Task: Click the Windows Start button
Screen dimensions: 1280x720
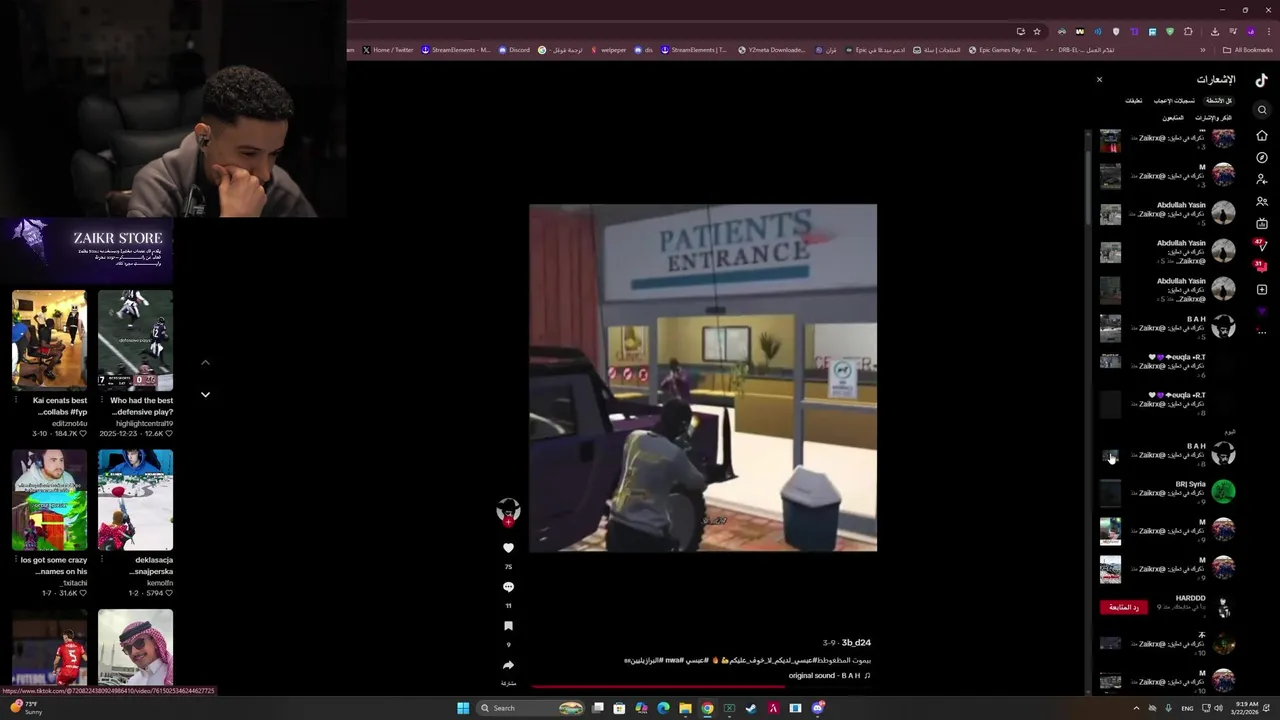Action: pos(463,708)
